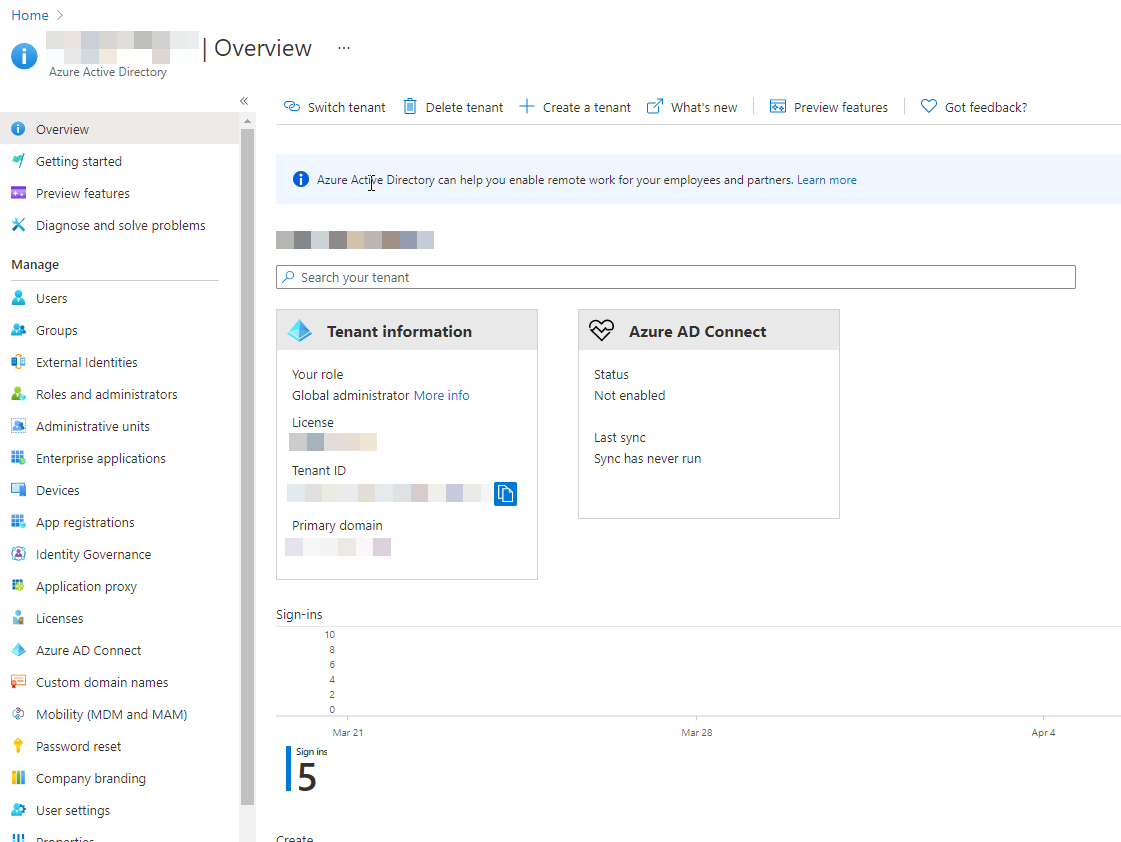
Task: Click the Azure AD Connect sidebar icon
Action: [19, 650]
